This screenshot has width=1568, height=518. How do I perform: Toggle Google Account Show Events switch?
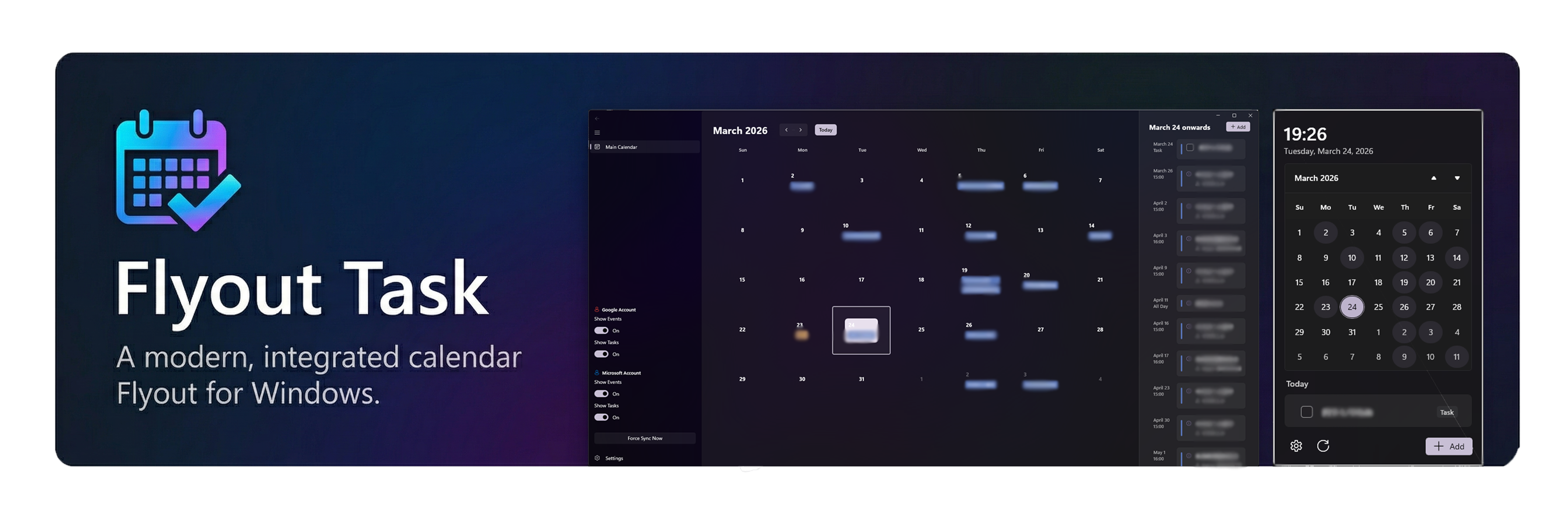click(602, 330)
